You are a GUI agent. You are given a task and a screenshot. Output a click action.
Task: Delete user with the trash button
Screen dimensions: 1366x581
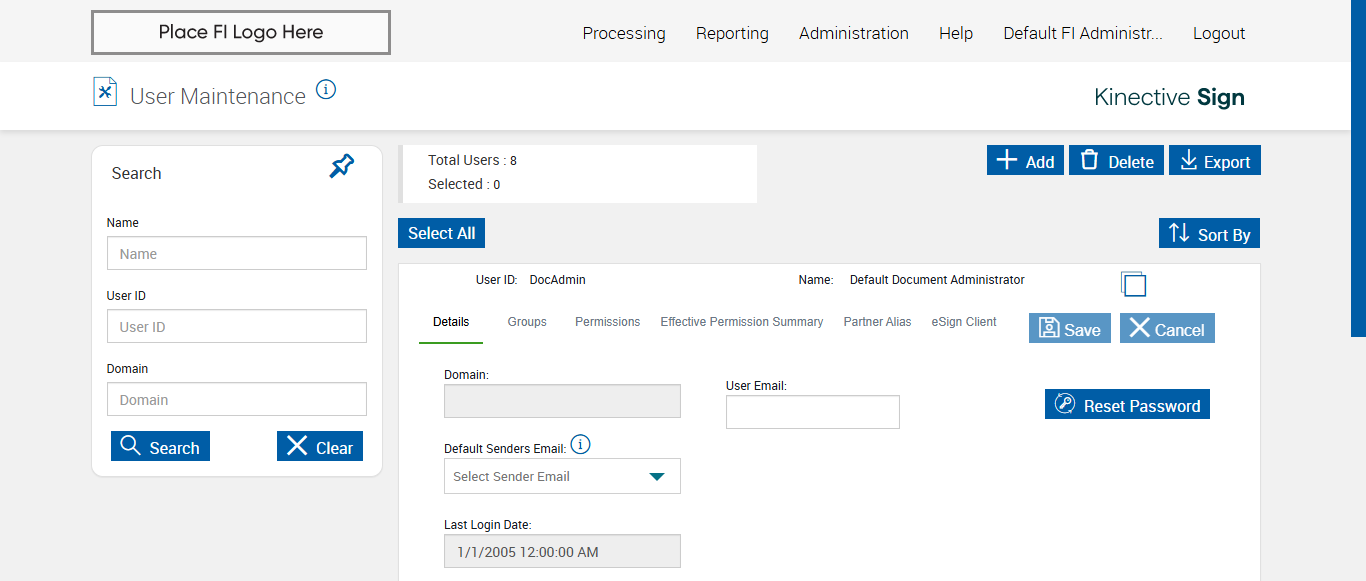point(1116,161)
